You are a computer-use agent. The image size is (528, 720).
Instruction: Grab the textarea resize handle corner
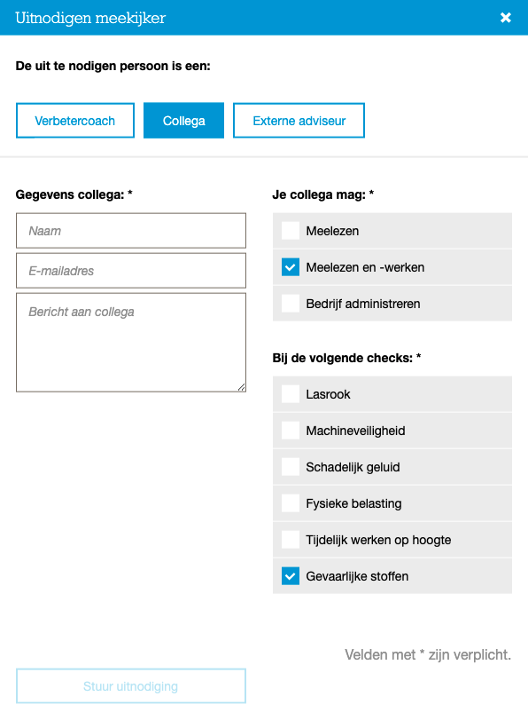(242, 388)
